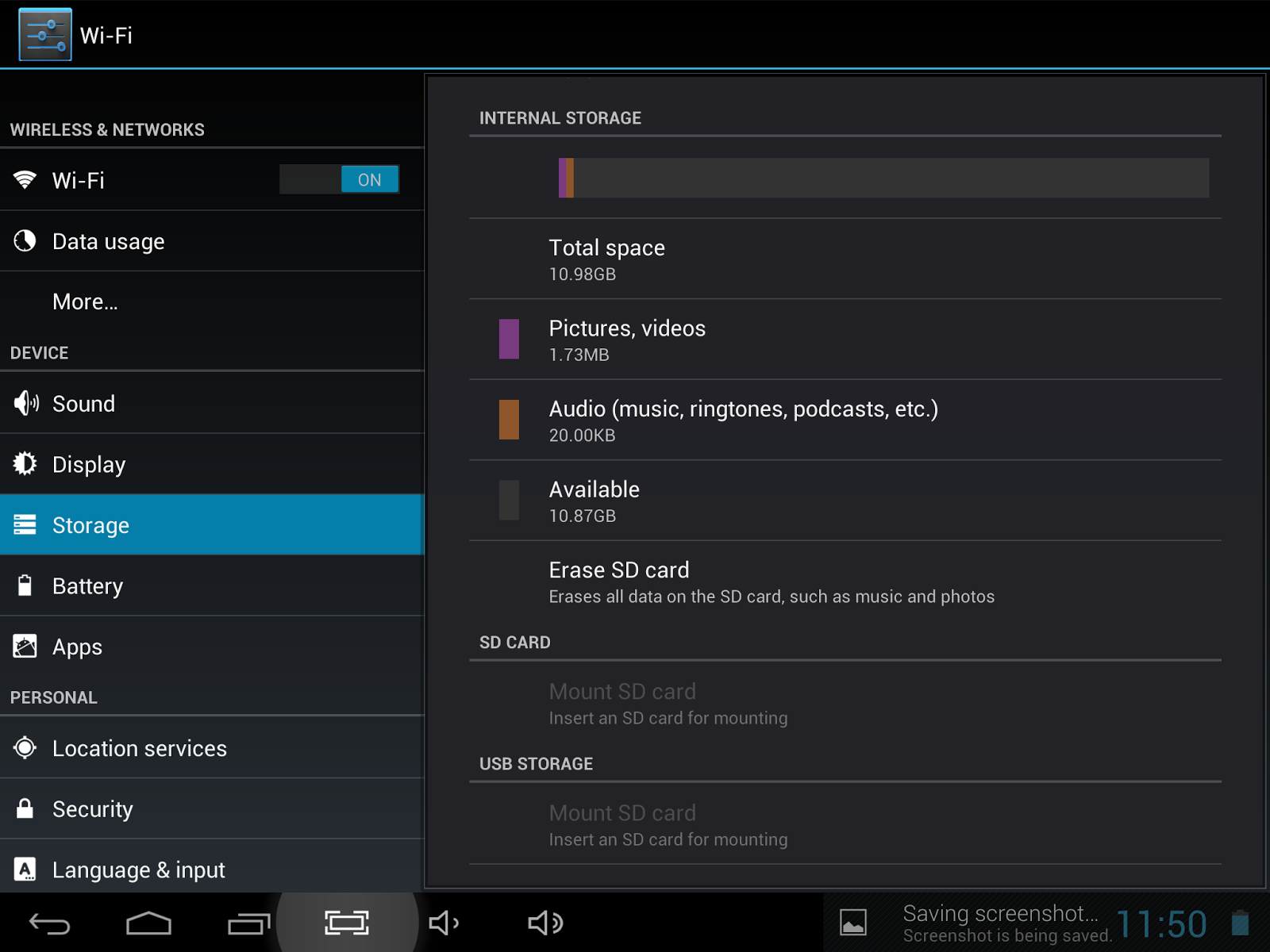Click the Wi-Fi title in header
Screen dimensions: 1270x952
106,36
